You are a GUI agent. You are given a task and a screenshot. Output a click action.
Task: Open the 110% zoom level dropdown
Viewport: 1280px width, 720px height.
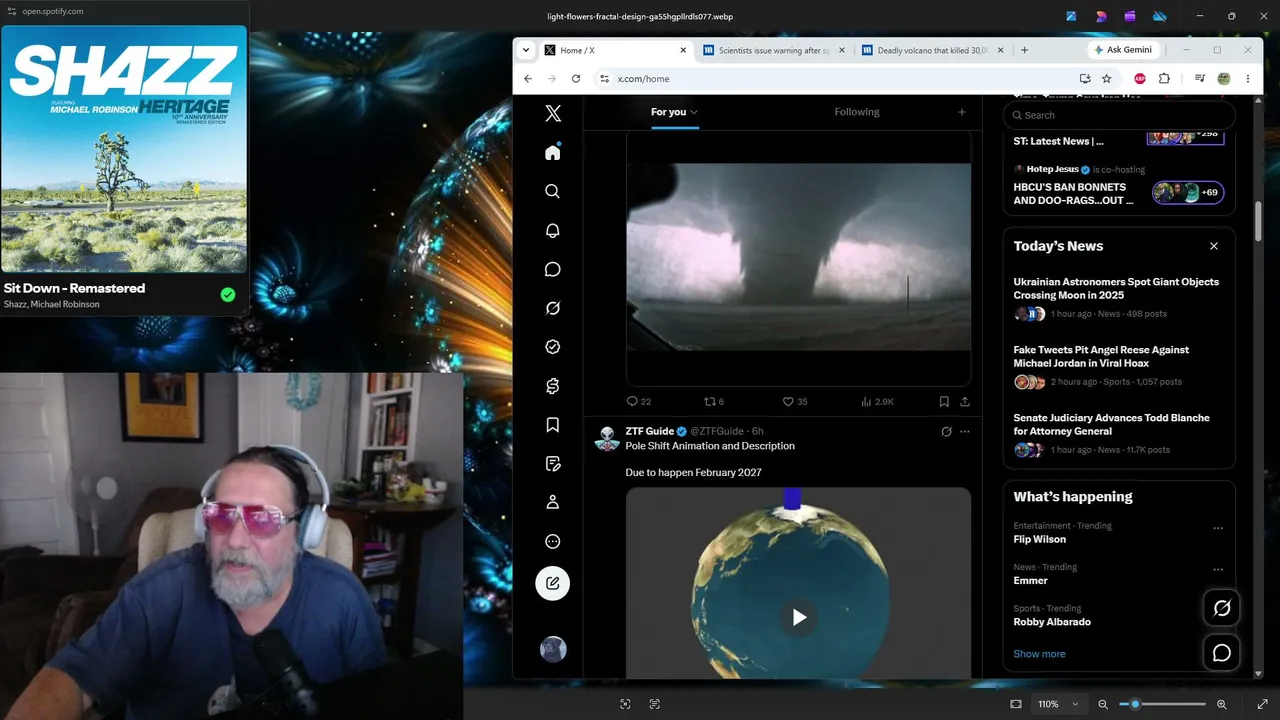1058,704
